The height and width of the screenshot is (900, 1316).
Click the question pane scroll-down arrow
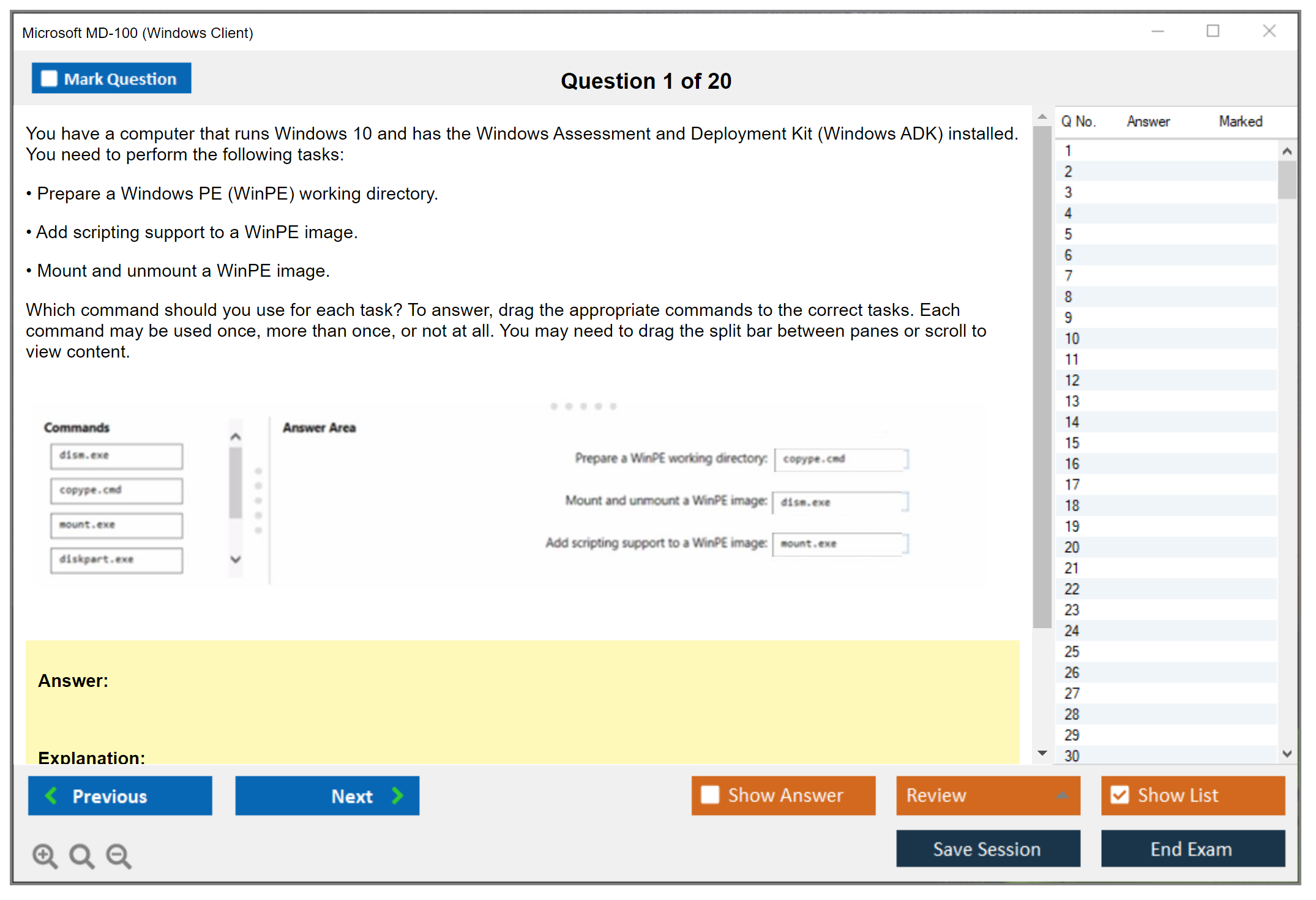click(x=1042, y=752)
